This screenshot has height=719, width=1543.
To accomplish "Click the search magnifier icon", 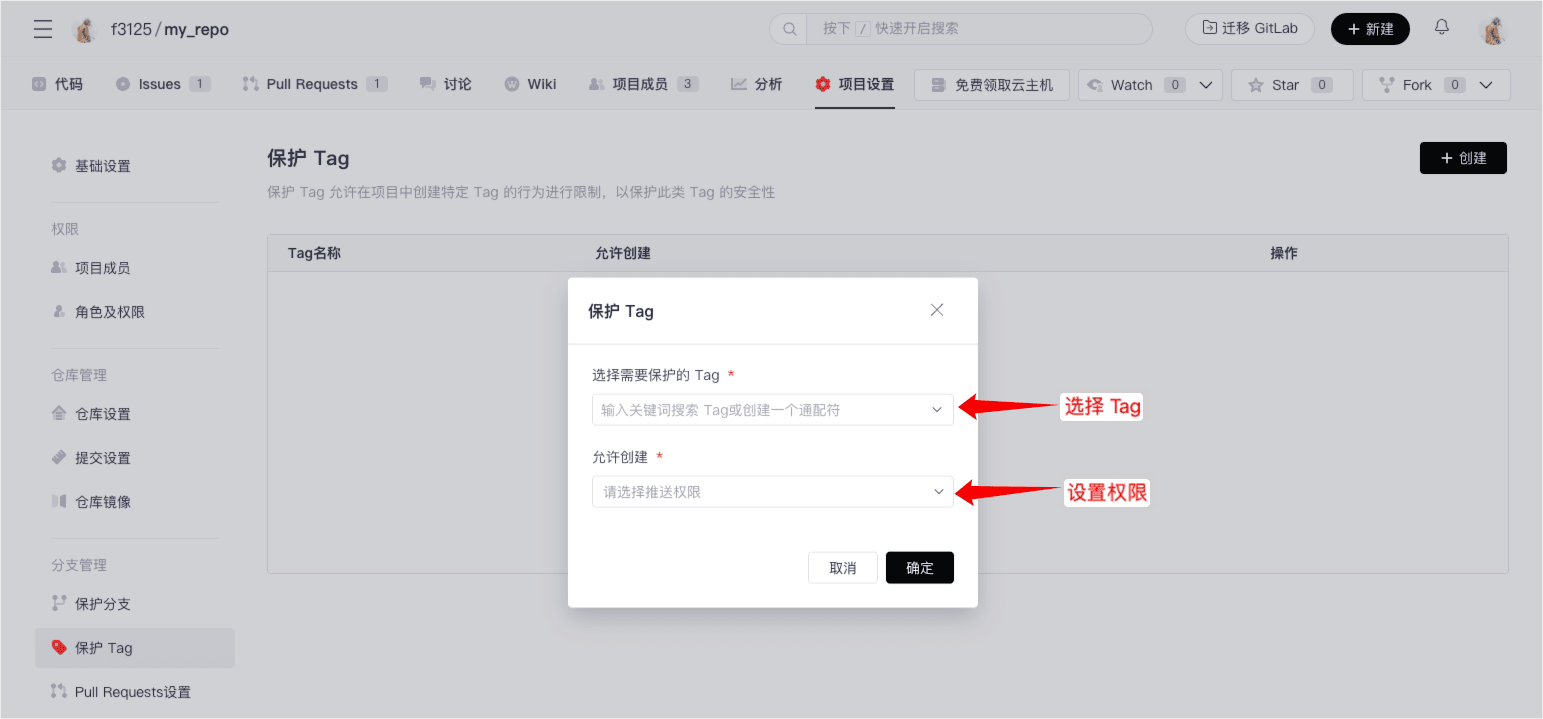I will 788,29.
